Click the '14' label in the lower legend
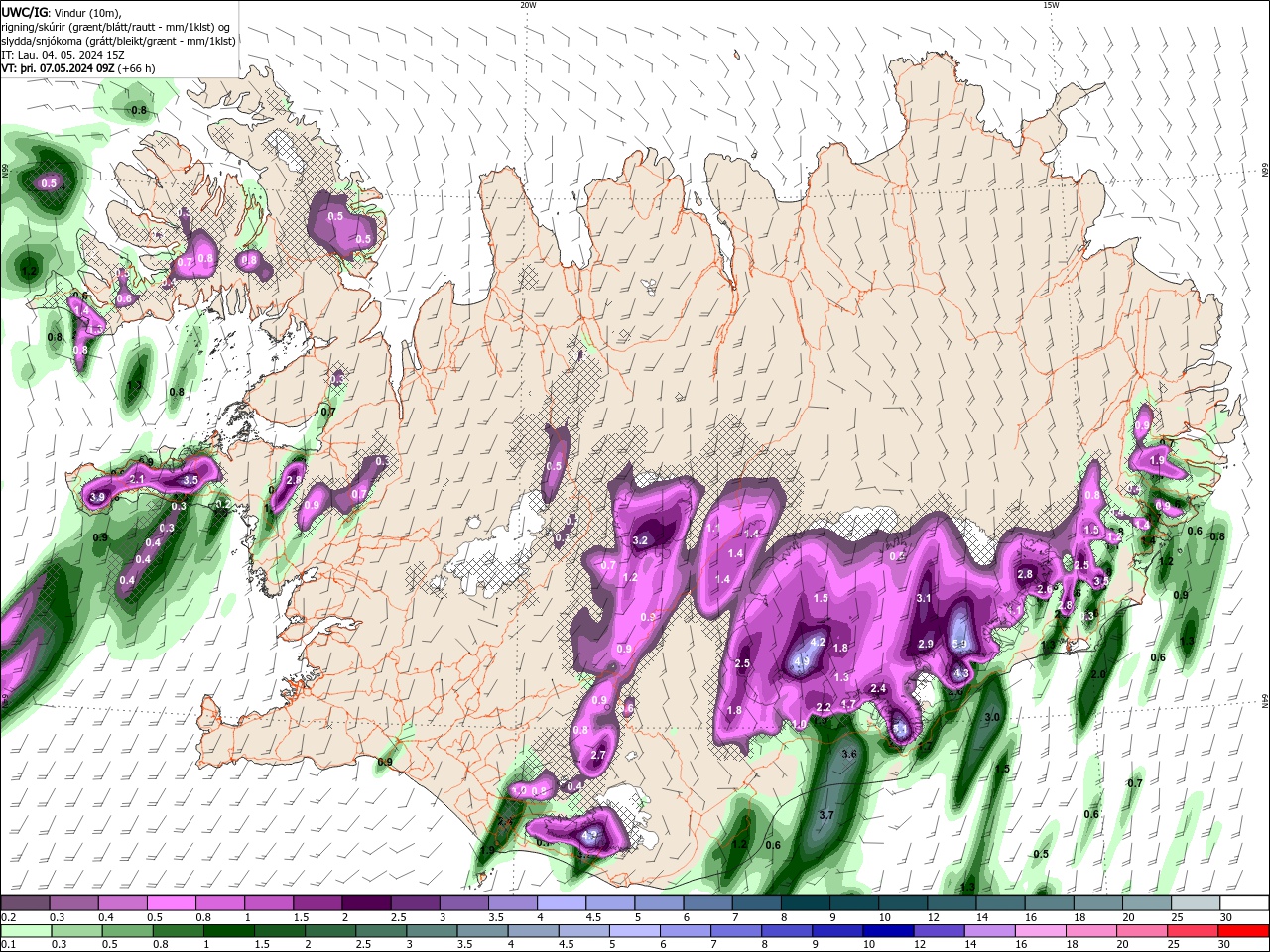 pyautogui.click(x=970, y=945)
